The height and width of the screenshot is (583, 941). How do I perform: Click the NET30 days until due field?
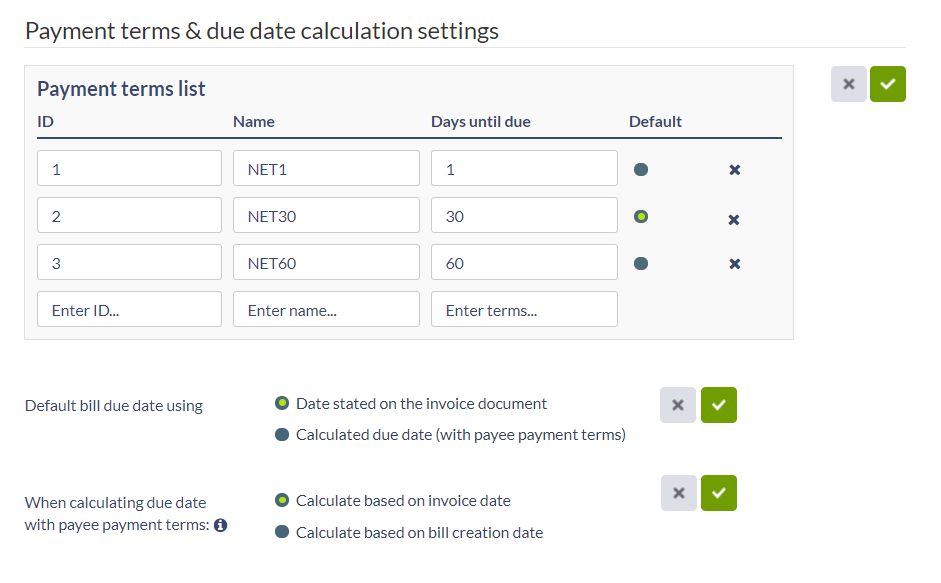click(524, 215)
